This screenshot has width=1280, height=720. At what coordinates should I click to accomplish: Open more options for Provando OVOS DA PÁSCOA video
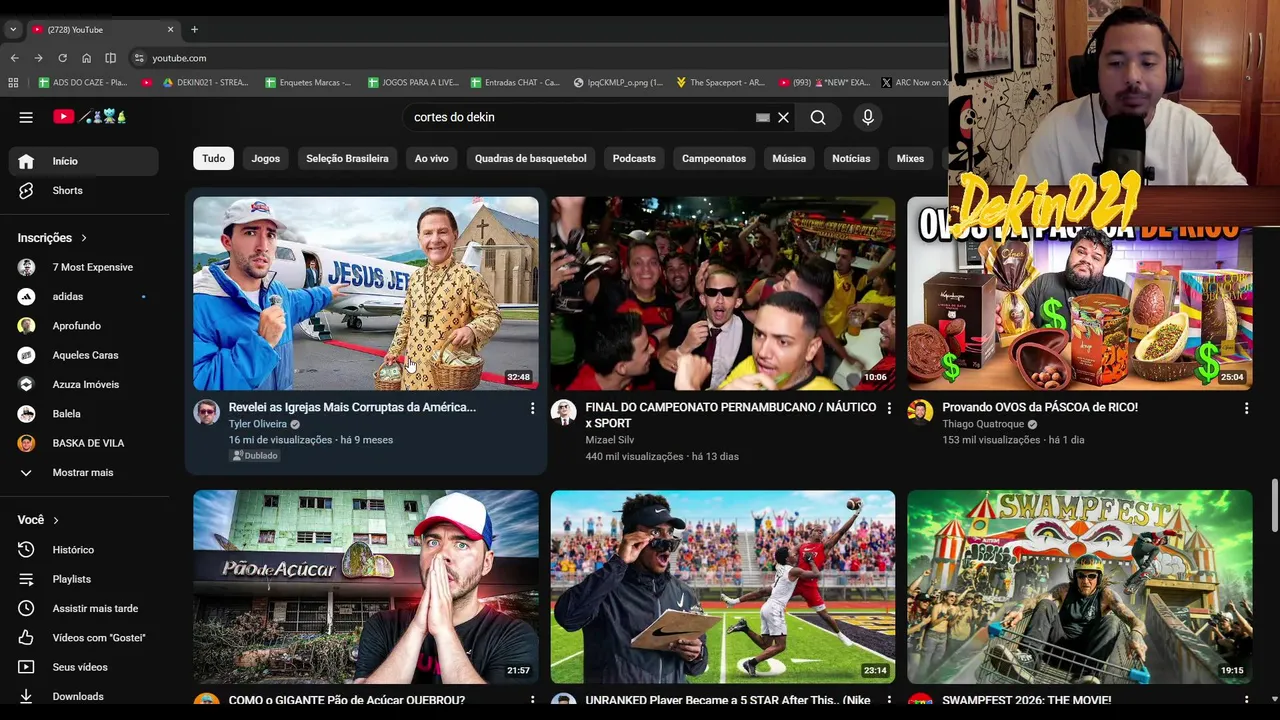tap(1246, 408)
